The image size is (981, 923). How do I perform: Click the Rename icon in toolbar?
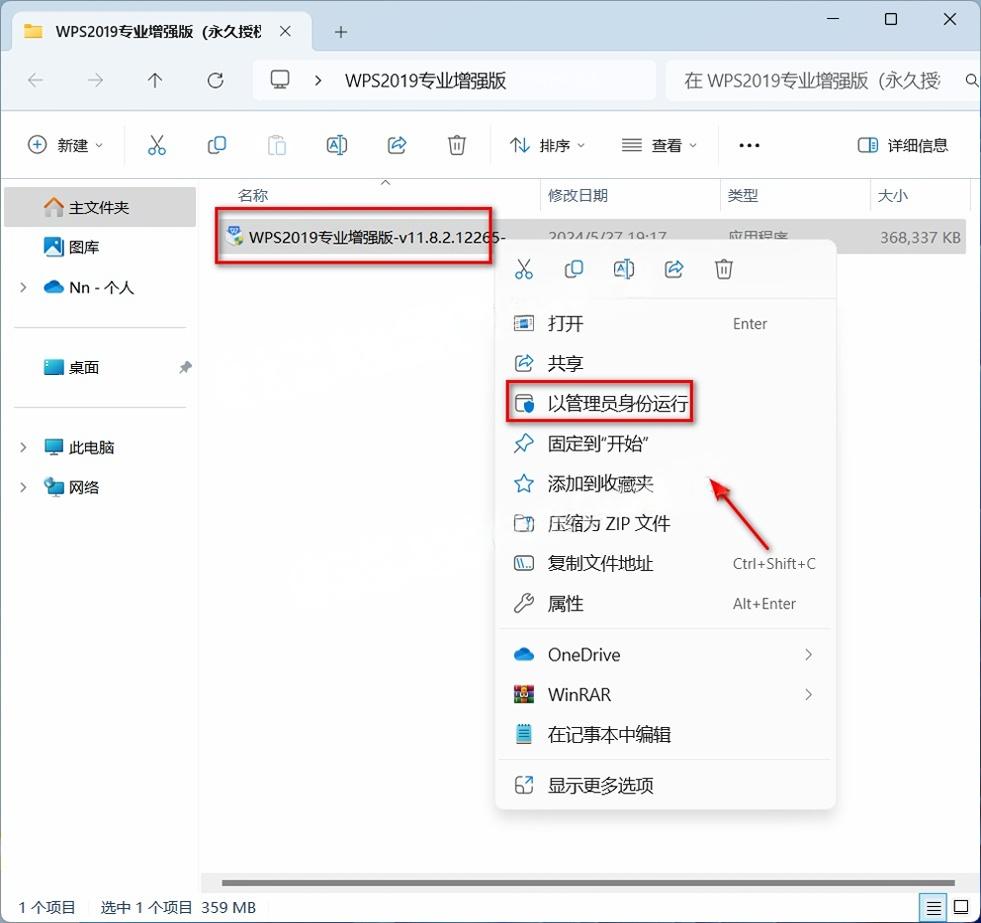click(337, 145)
